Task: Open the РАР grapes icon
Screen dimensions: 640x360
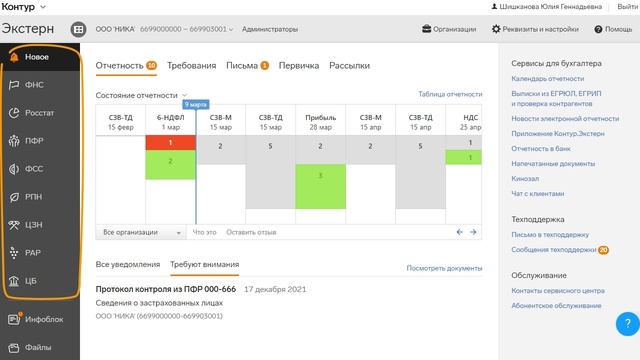Action: [x=14, y=253]
